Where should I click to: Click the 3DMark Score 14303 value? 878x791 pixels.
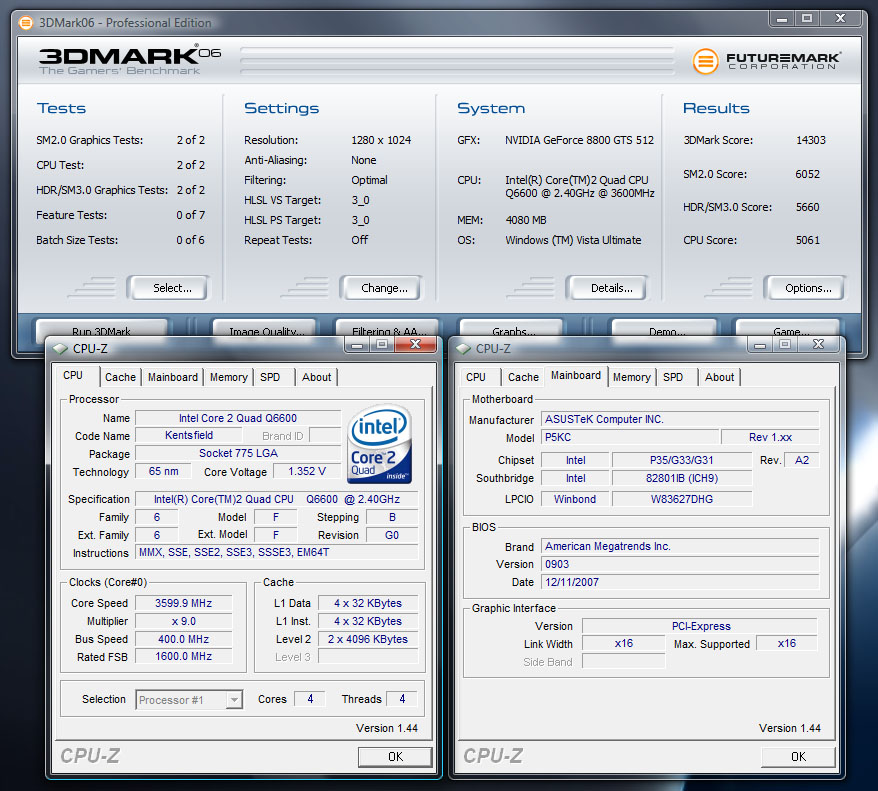coord(811,140)
